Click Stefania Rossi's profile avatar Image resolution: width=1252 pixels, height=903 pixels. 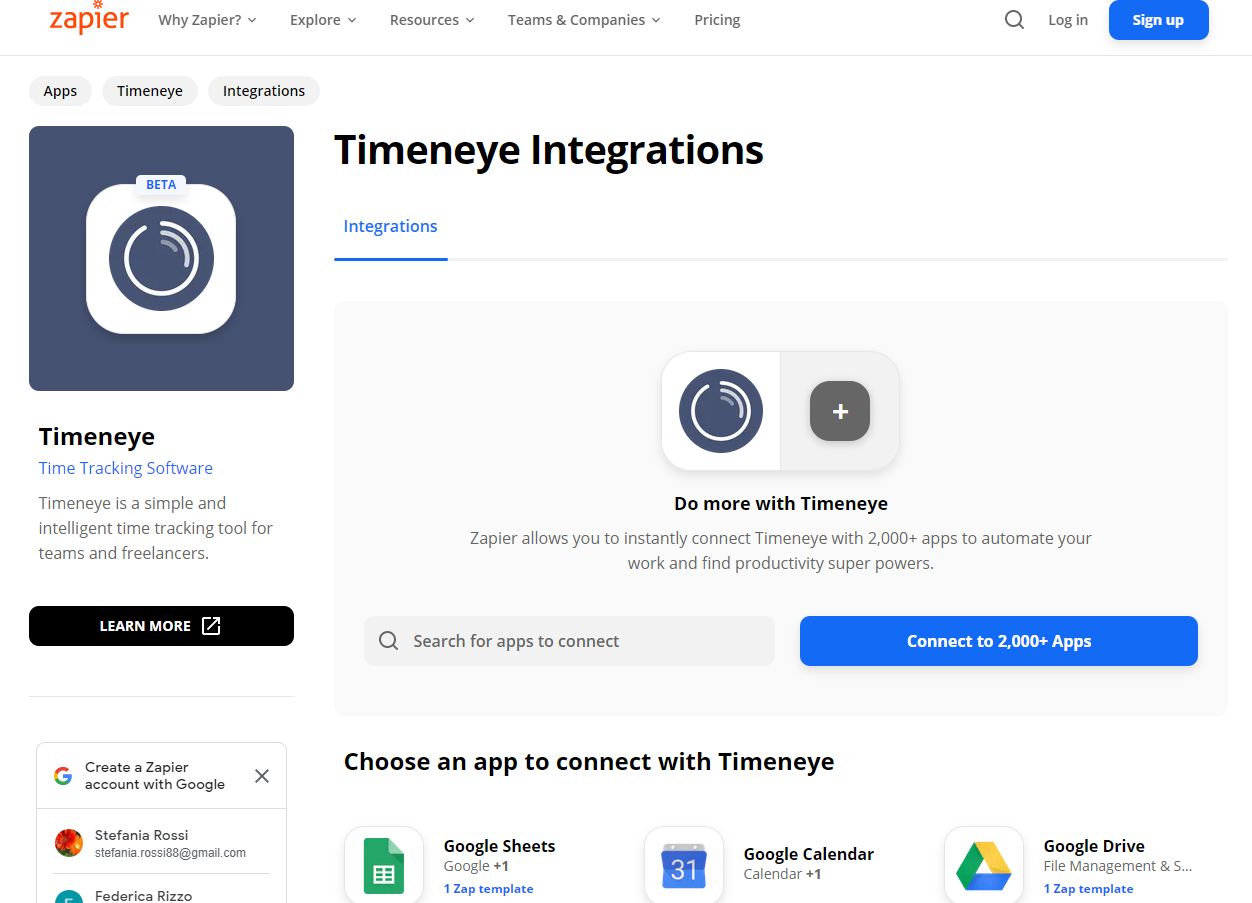click(x=69, y=843)
